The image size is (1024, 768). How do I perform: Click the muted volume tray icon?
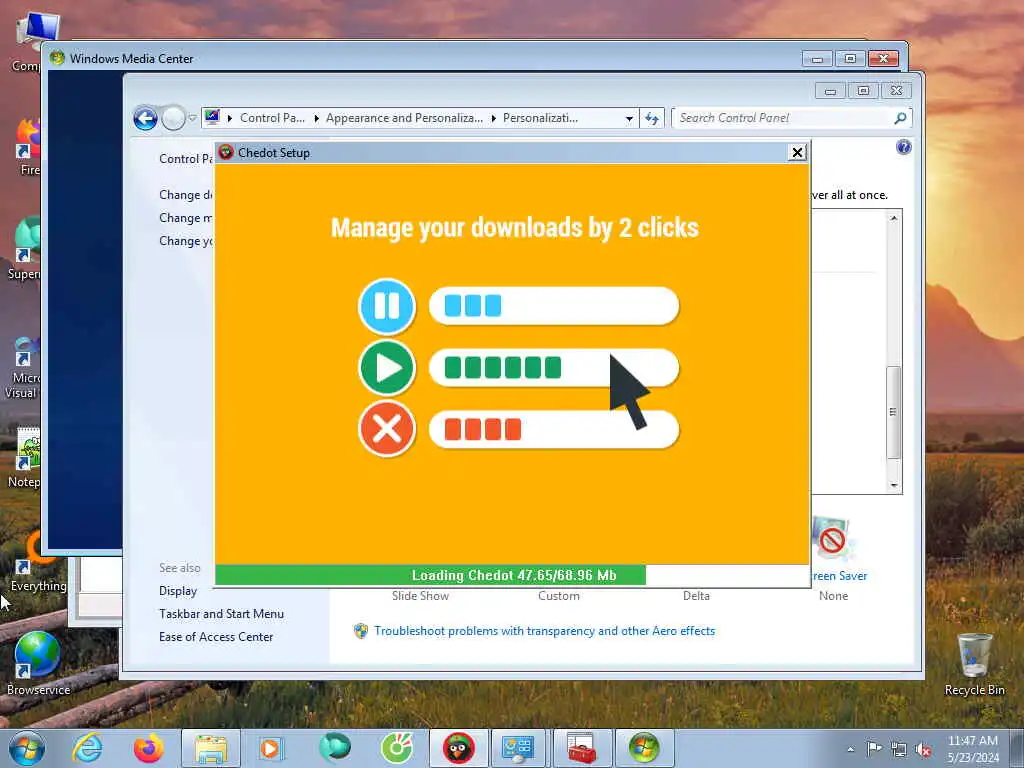[x=923, y=749]
